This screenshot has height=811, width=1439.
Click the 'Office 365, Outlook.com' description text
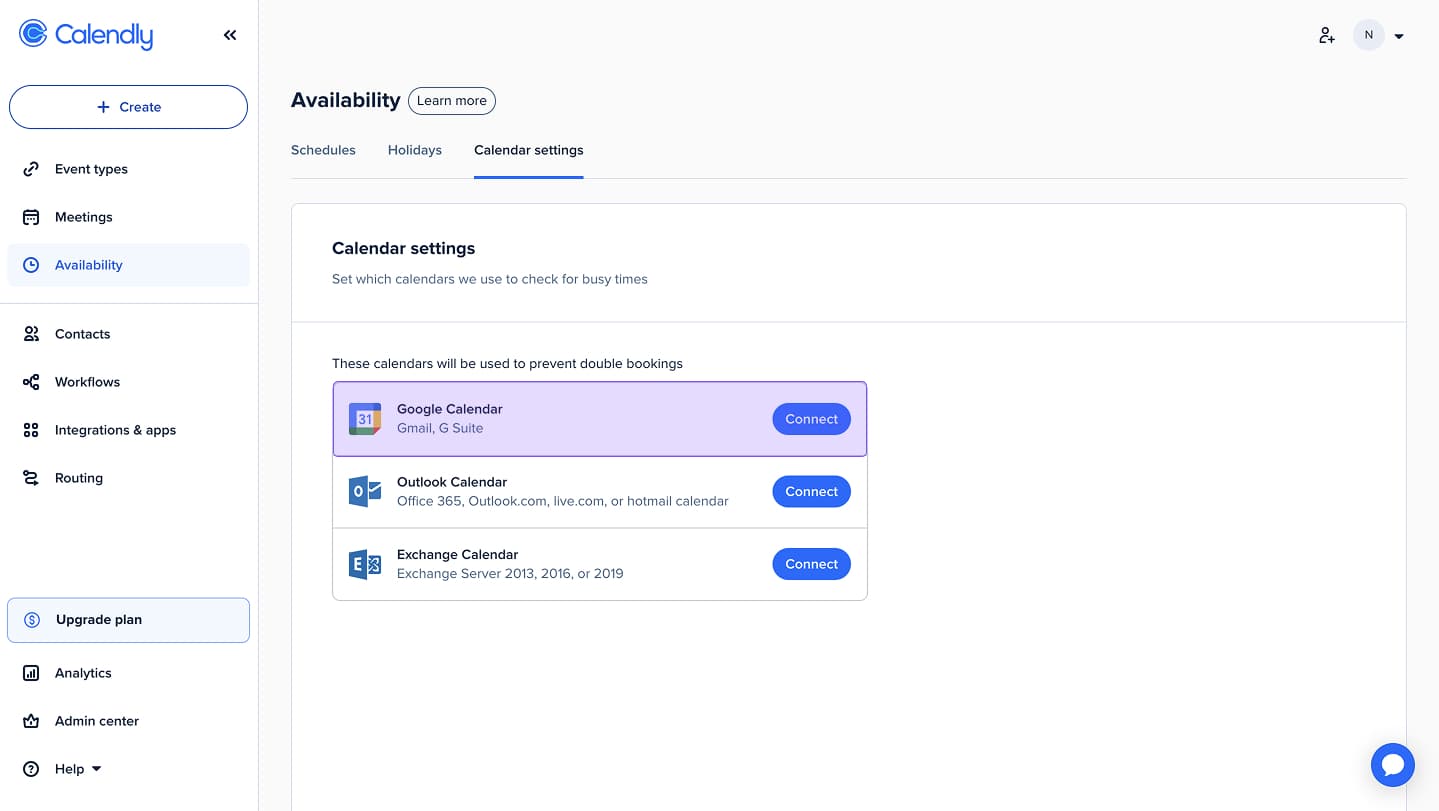(x=563, y=501)
